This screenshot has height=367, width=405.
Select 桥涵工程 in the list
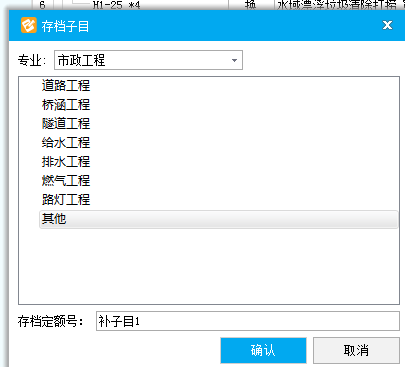(x=66, y=105)
